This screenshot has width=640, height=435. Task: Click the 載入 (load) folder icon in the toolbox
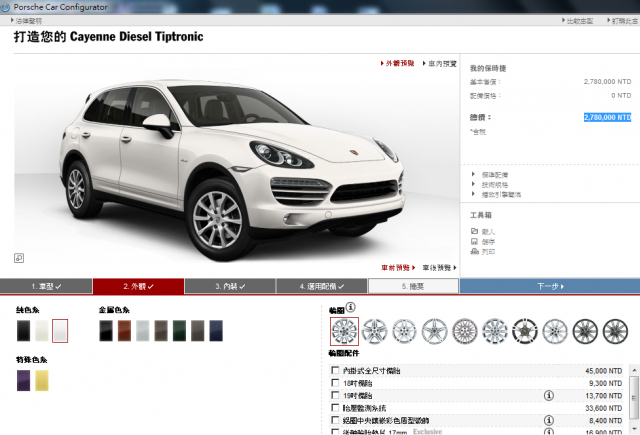click(474, 231)
